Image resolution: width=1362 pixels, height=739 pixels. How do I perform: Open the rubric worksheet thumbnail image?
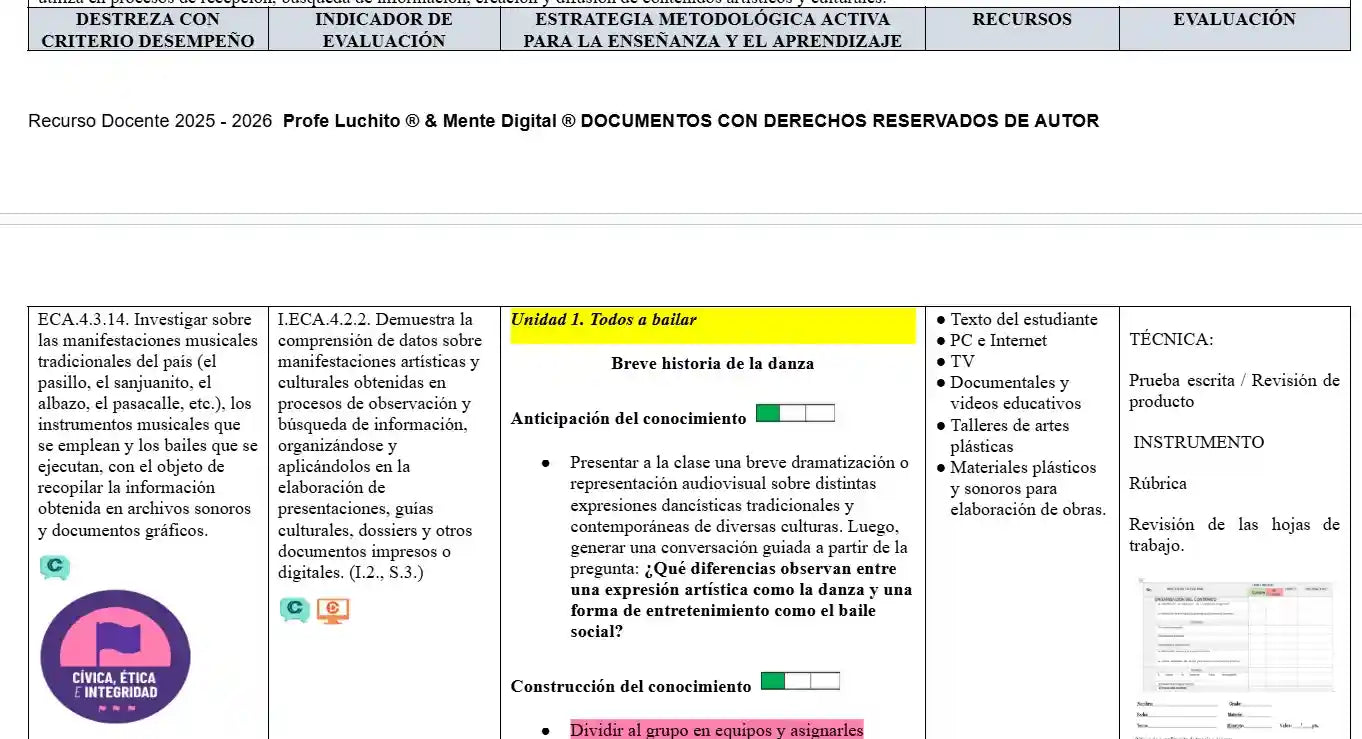pos(1235,636)
